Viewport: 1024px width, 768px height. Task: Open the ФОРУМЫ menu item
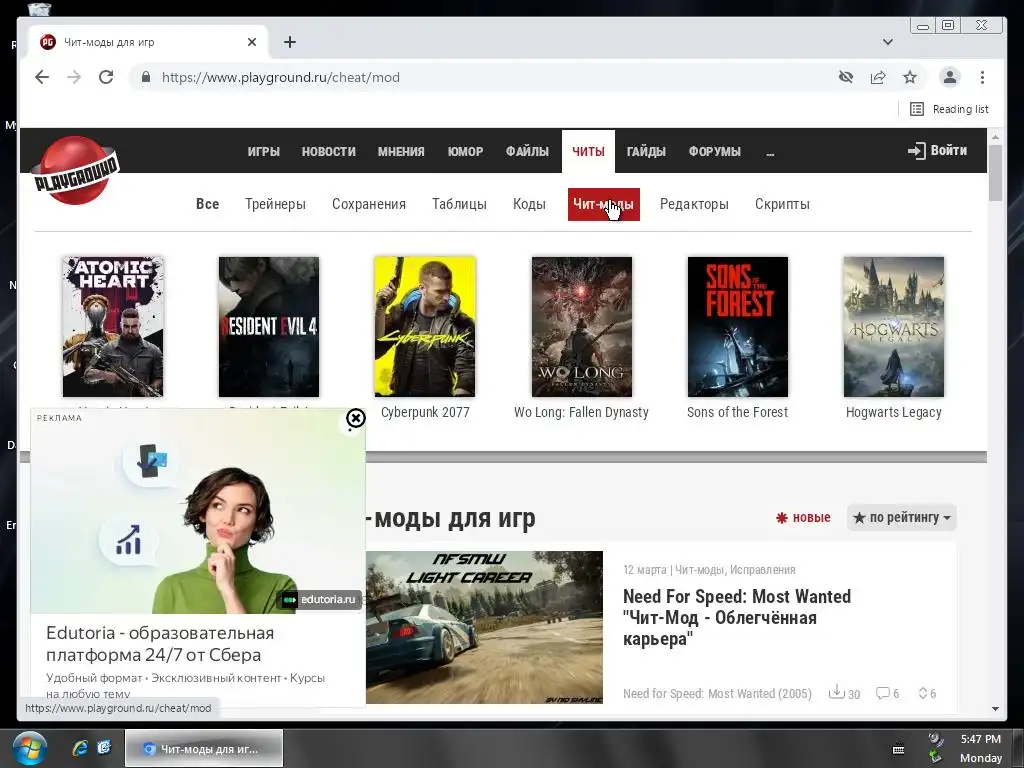[x=714, y=152]
